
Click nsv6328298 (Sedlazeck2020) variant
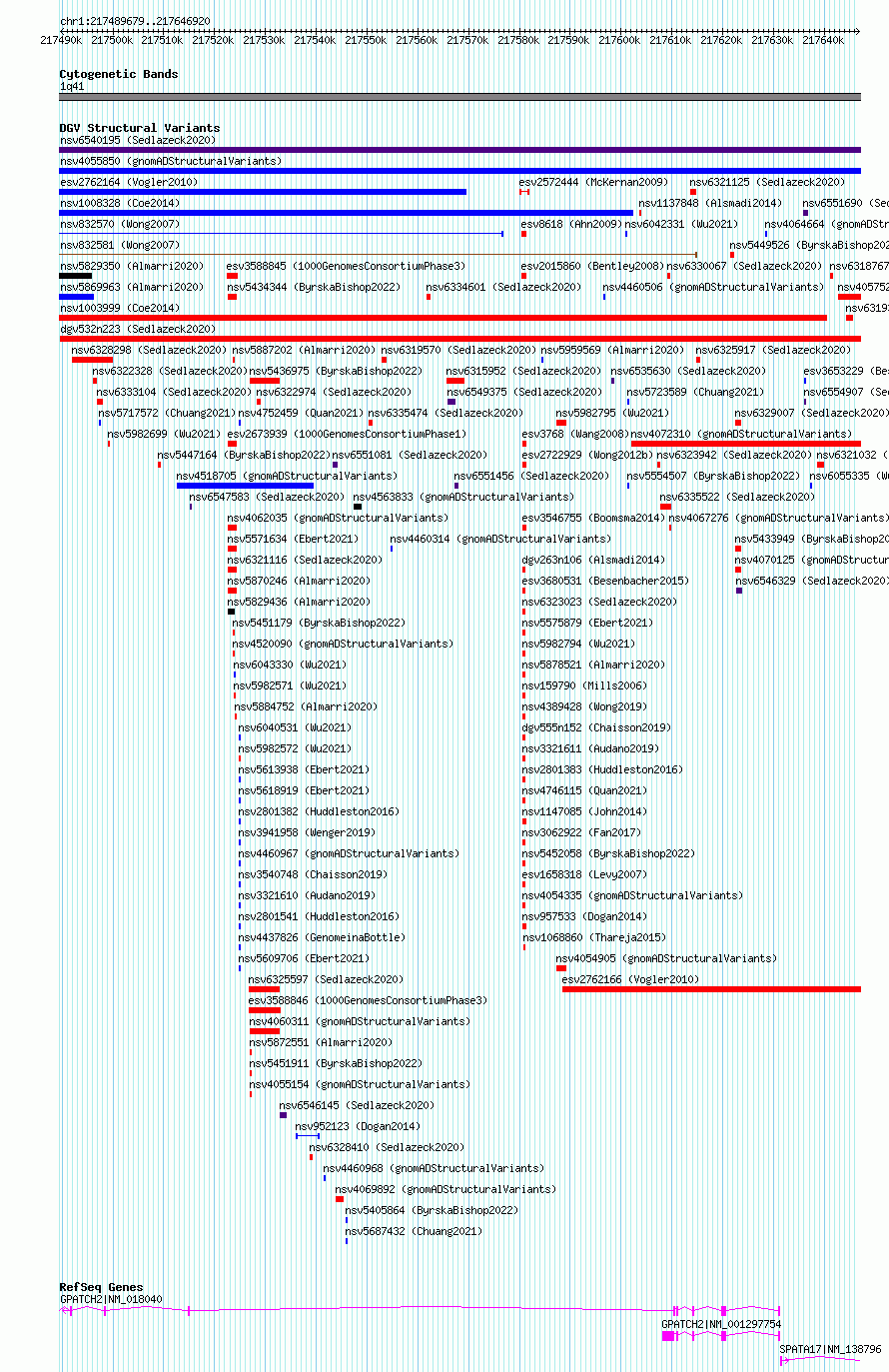(x=92, y=360)
